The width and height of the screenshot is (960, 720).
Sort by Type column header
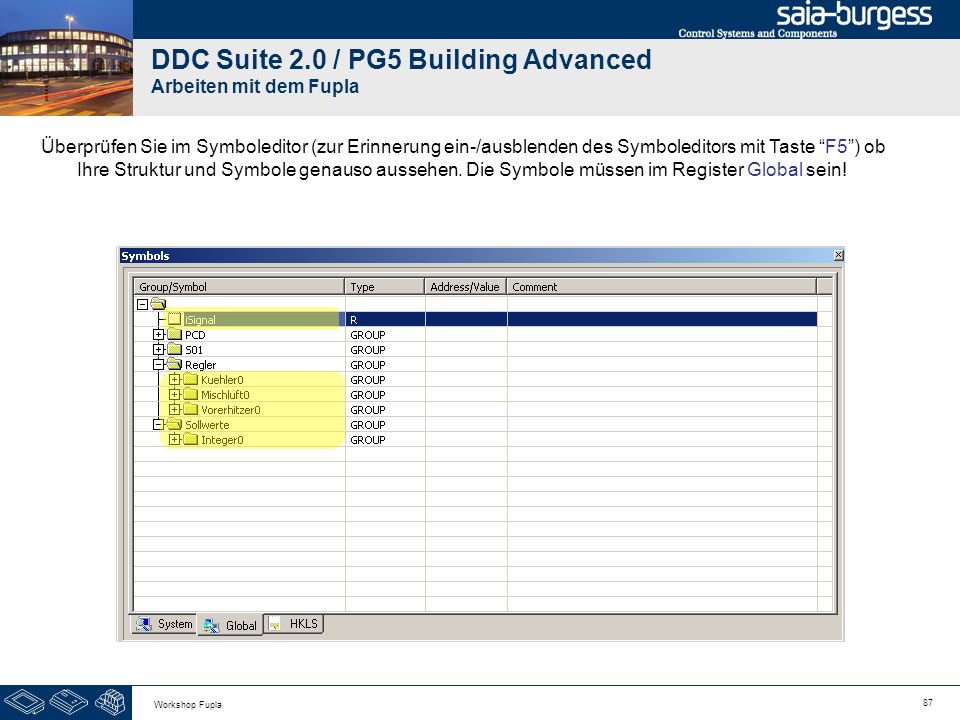384,287
